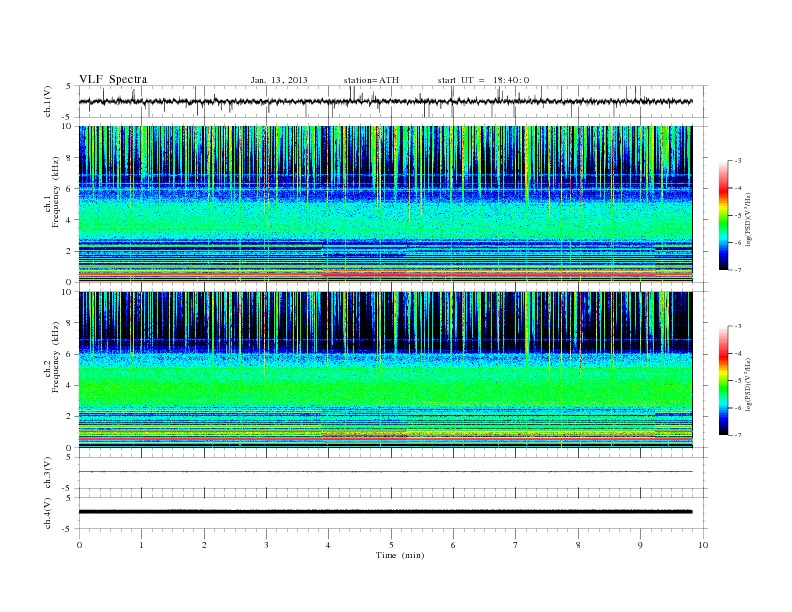
Task: Click the ch.1 color bar "log(PSD)(V²/Hz)" label
Action: coord(748,219)
